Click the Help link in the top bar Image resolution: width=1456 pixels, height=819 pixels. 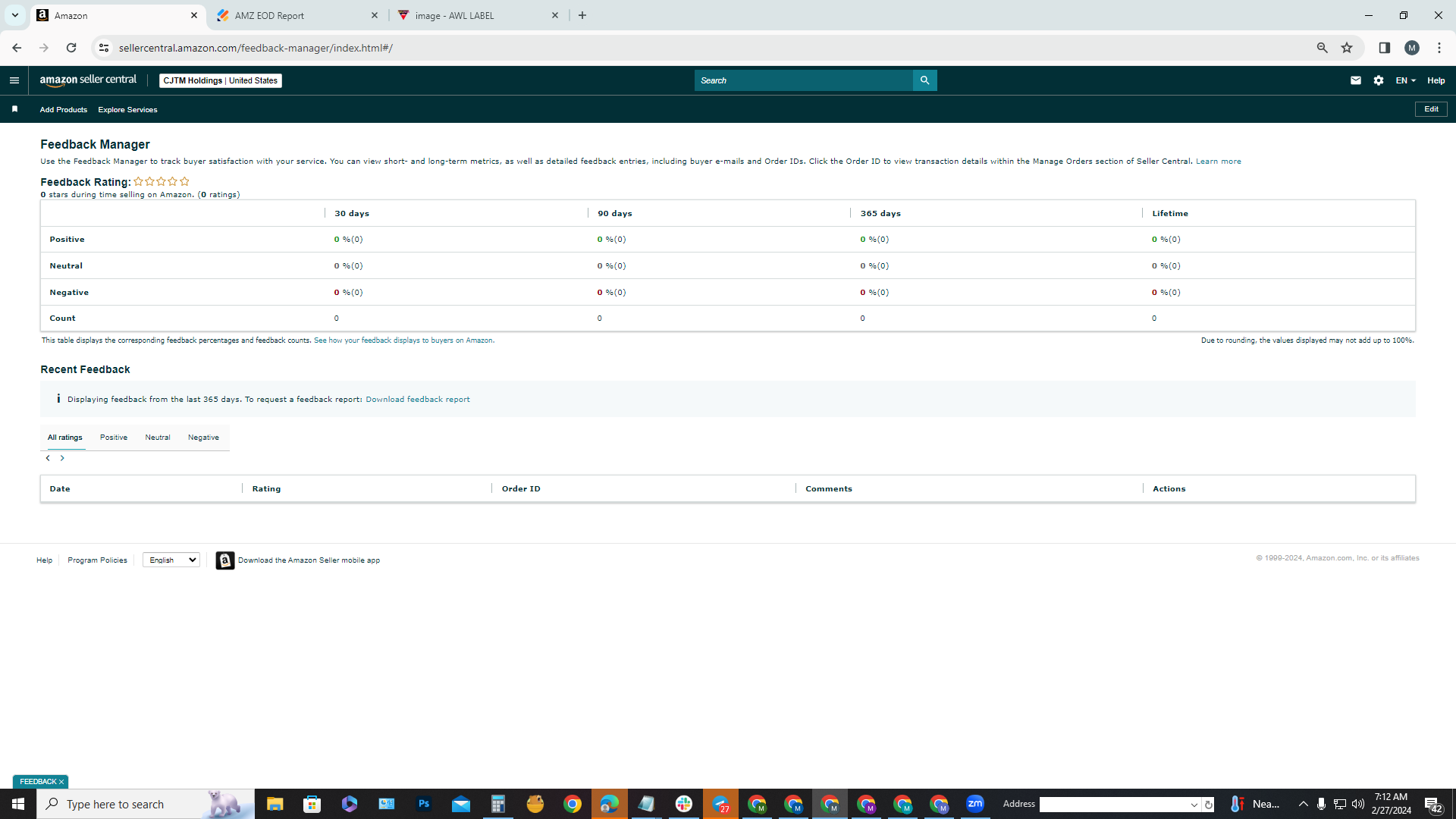click(1436, 80)
